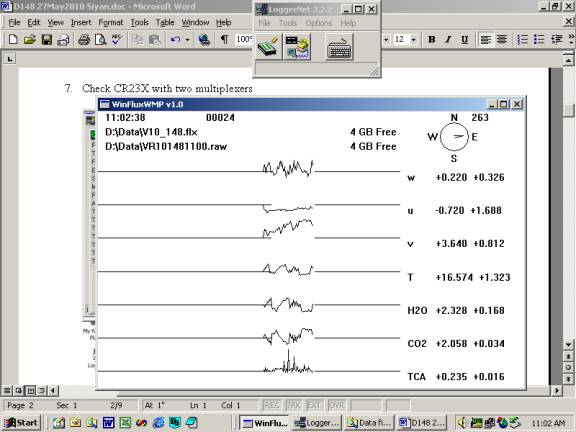
Task: Launch Word from the quick launch W icon
Action: click(x=108, y=423)
